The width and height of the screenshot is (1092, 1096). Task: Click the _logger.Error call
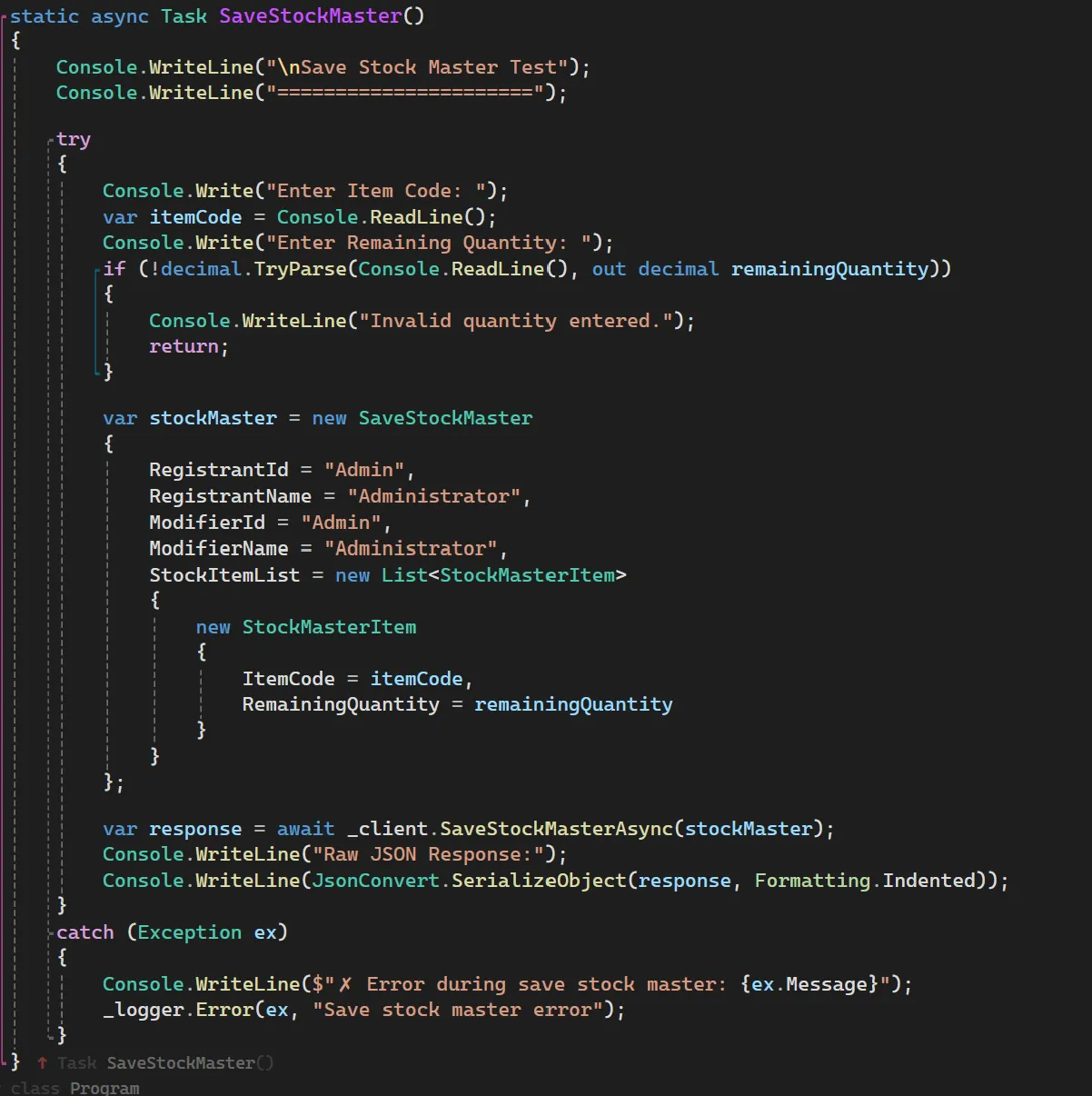(178, 1010)
